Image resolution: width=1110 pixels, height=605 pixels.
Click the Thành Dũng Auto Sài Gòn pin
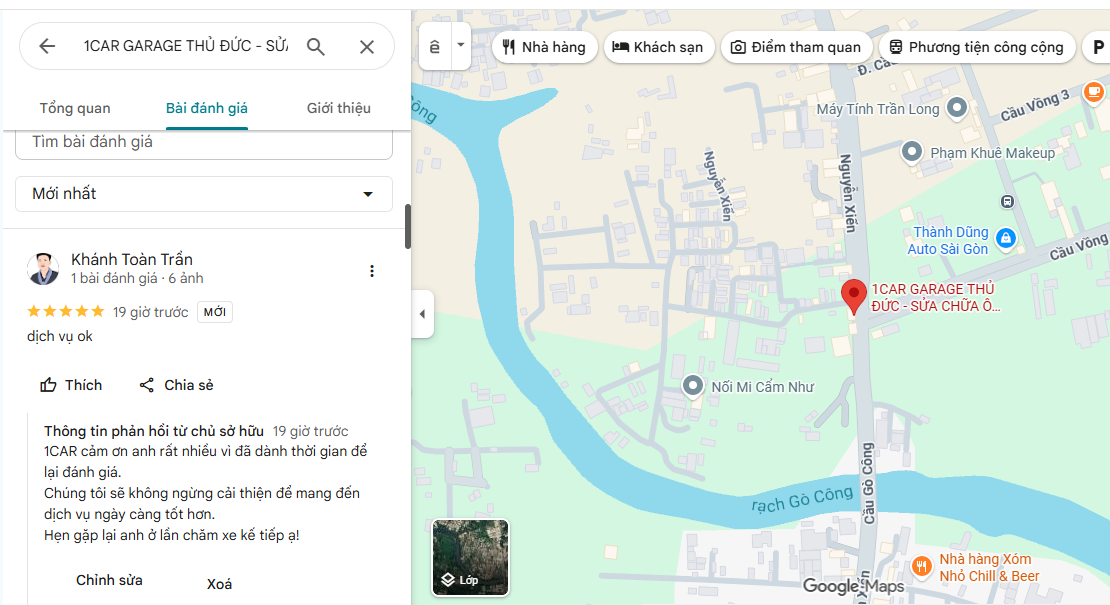(1006, 238)
